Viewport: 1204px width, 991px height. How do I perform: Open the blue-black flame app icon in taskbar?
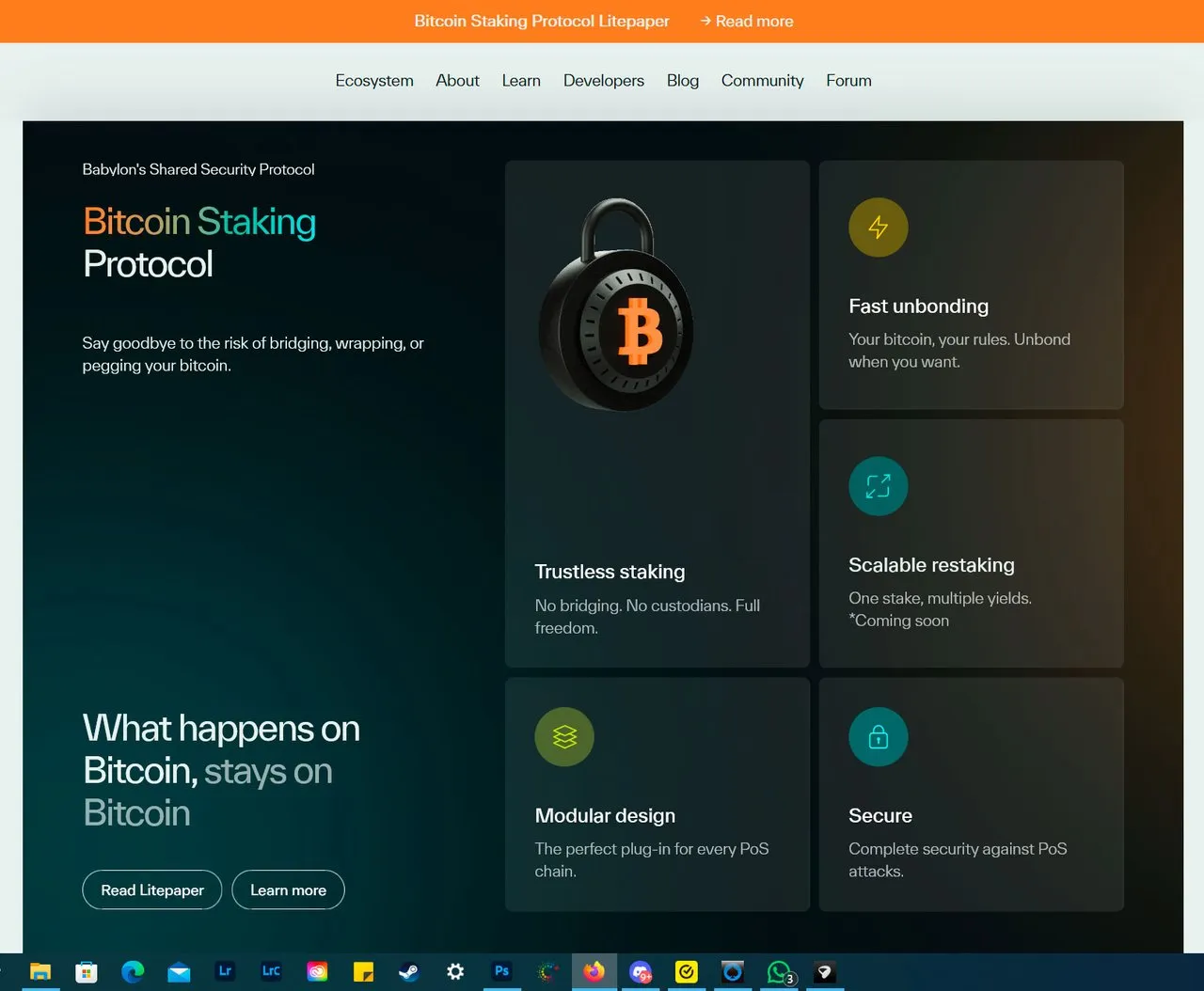733,972
